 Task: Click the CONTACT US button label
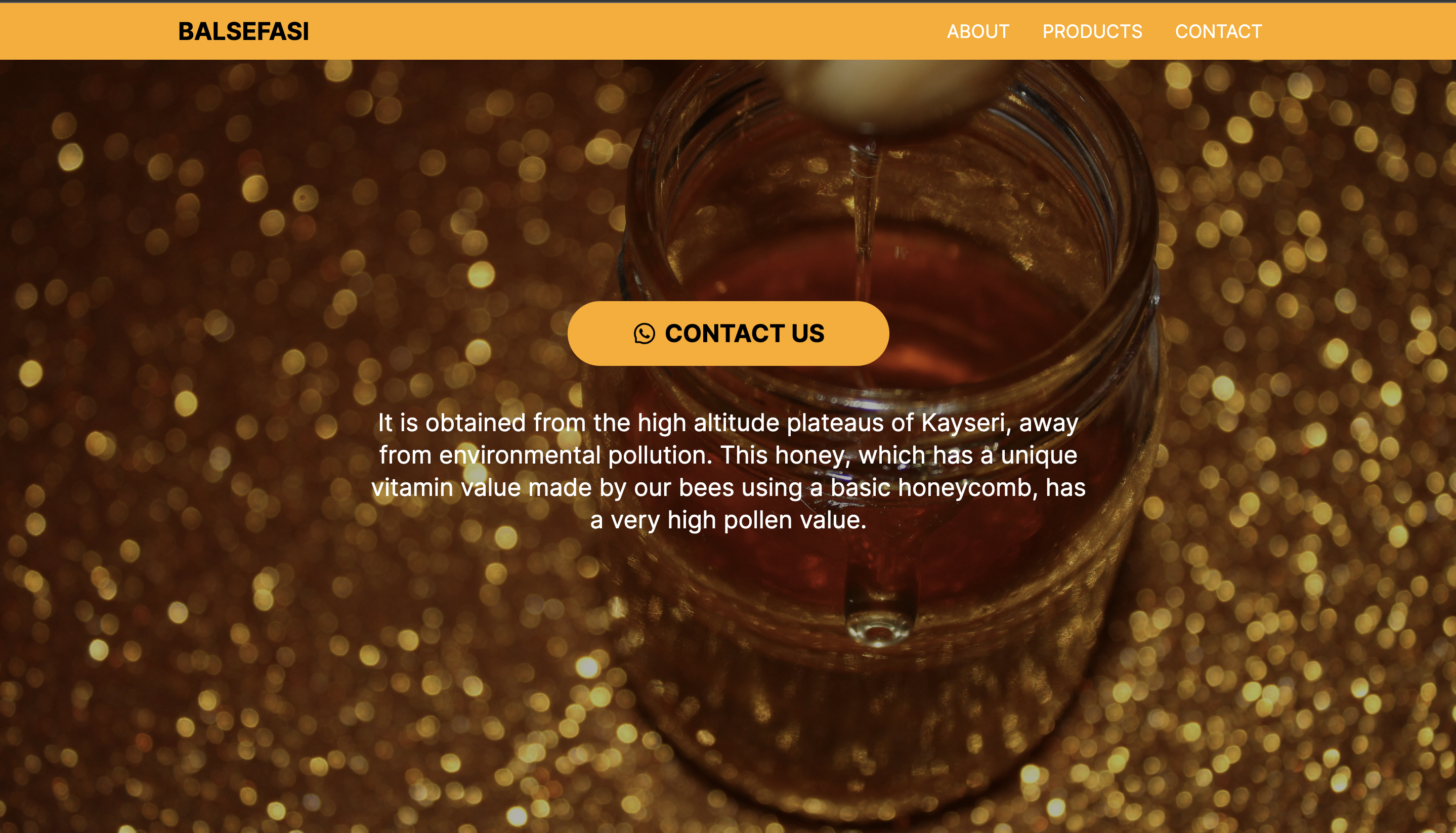pos(745,334)
